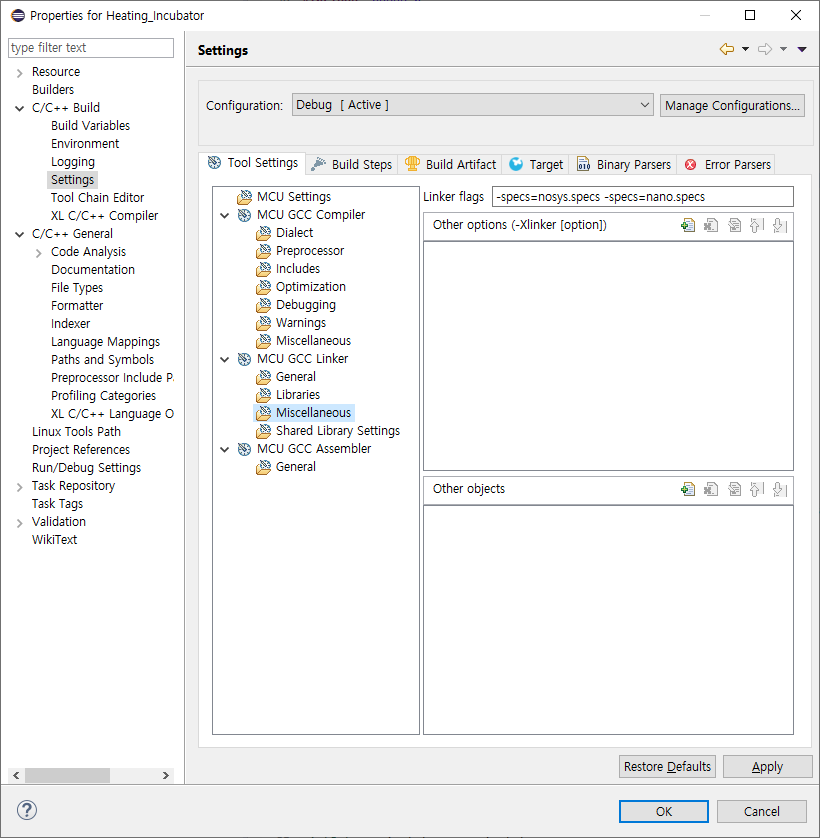The width and height of the screenshot is (820, 838).
Task: Open the help question mark icon
Action: (27, 810)
